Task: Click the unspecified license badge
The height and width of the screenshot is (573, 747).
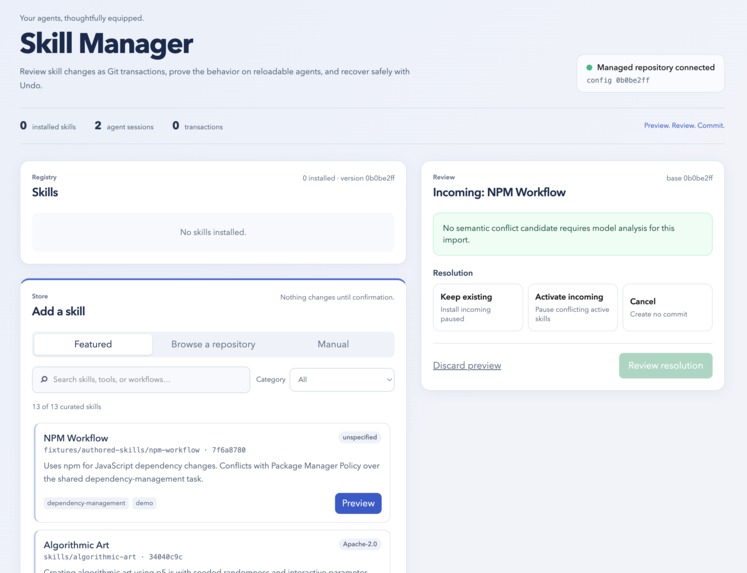Action: point(360,437)
